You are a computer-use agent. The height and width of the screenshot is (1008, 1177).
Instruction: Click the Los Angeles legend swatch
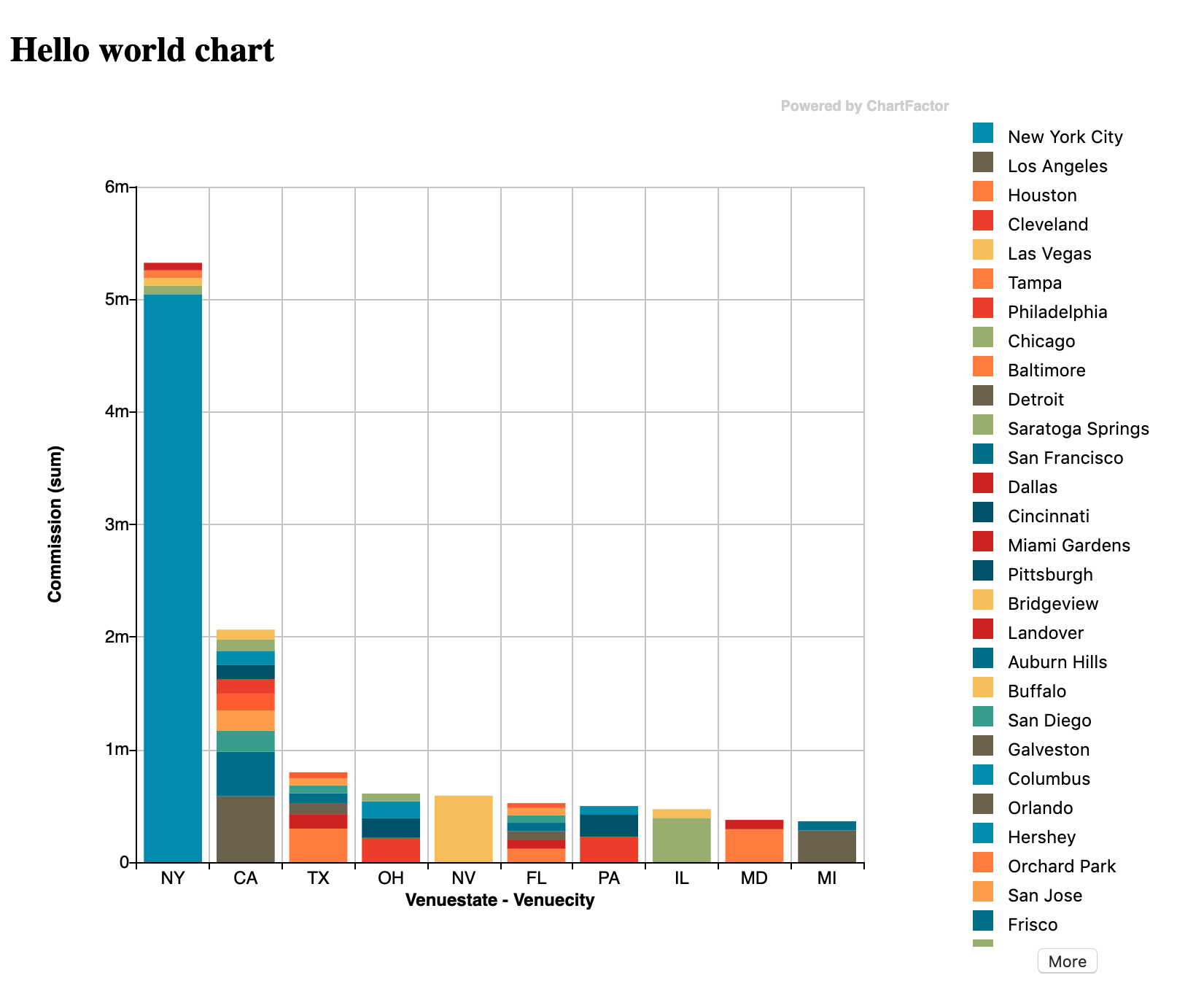[x=982, y=162]
